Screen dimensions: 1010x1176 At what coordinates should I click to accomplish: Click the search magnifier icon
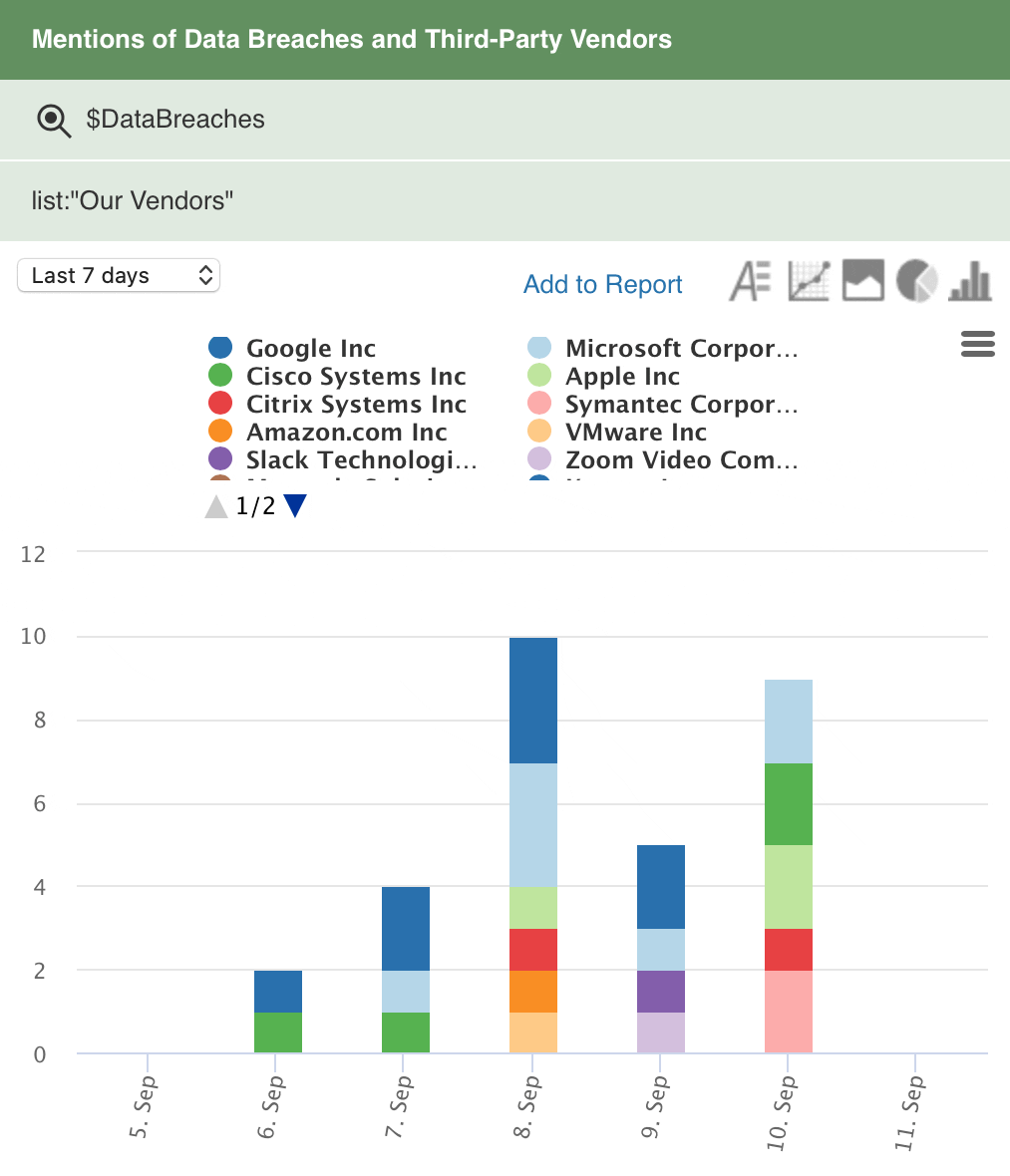(54, 119)
